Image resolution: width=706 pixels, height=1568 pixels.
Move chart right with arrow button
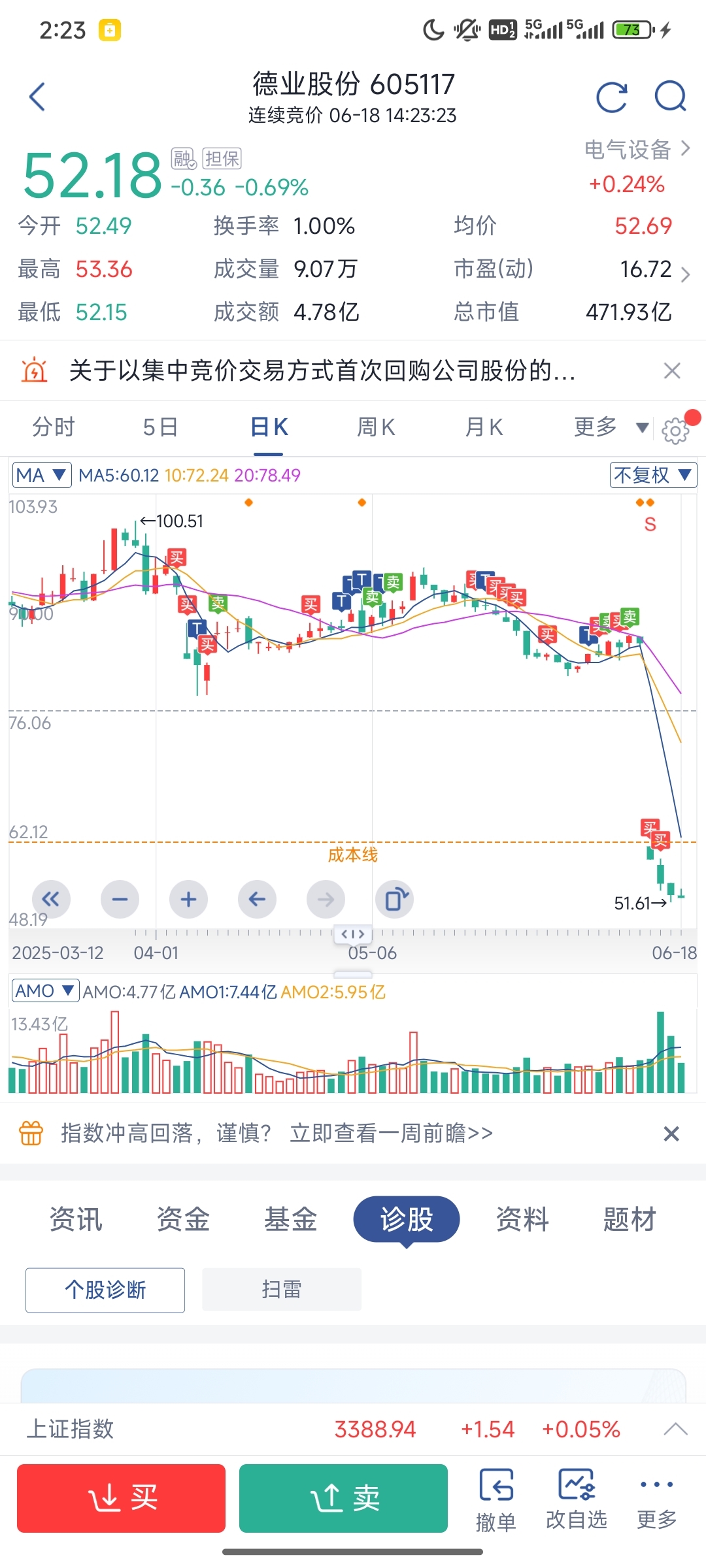326,899
